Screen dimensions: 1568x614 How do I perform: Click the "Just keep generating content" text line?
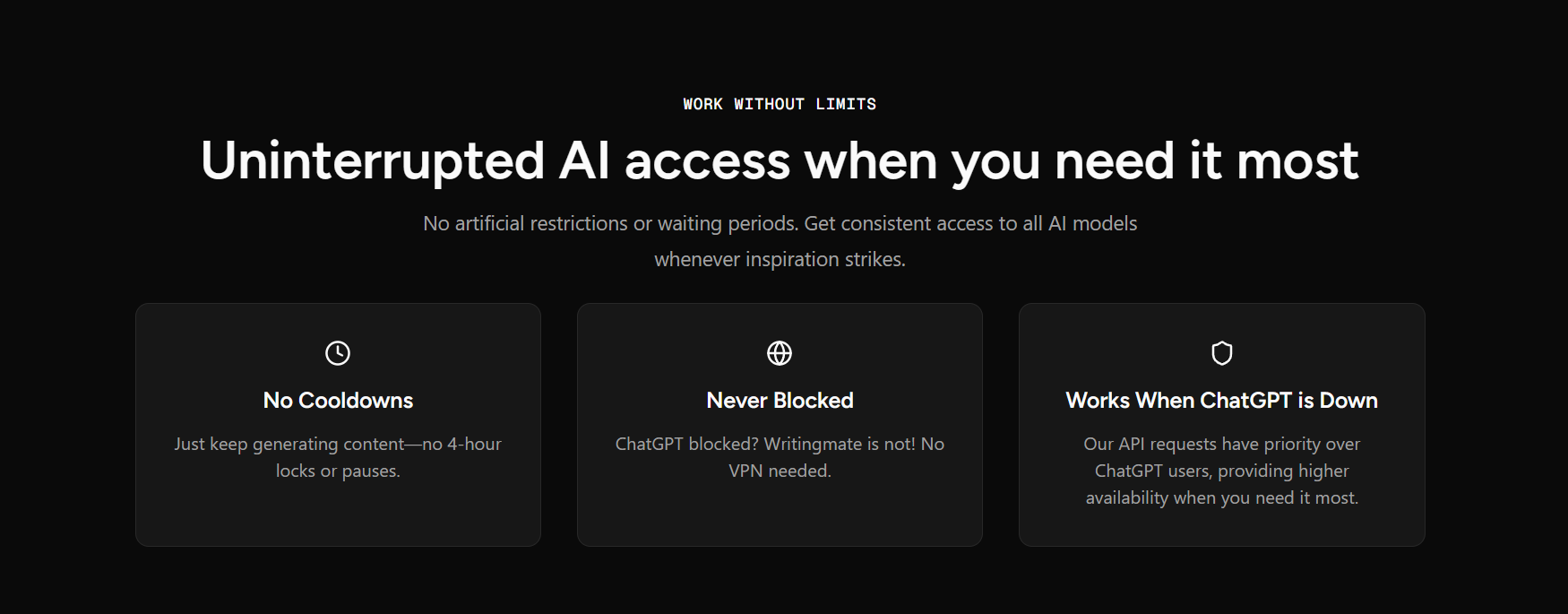(338, 444)
